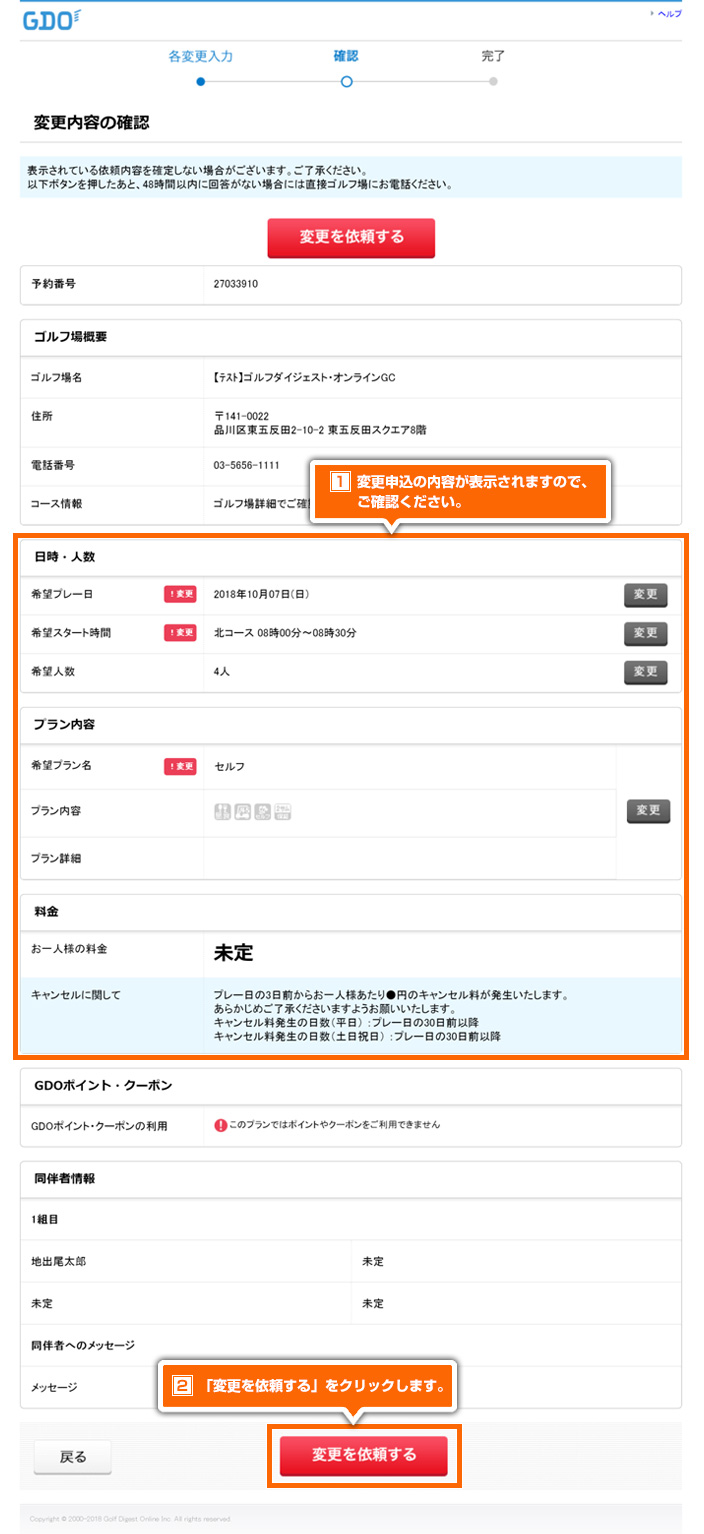
Task: Click the top 変更を依頼する button
Action: click(x=351, y=238)
